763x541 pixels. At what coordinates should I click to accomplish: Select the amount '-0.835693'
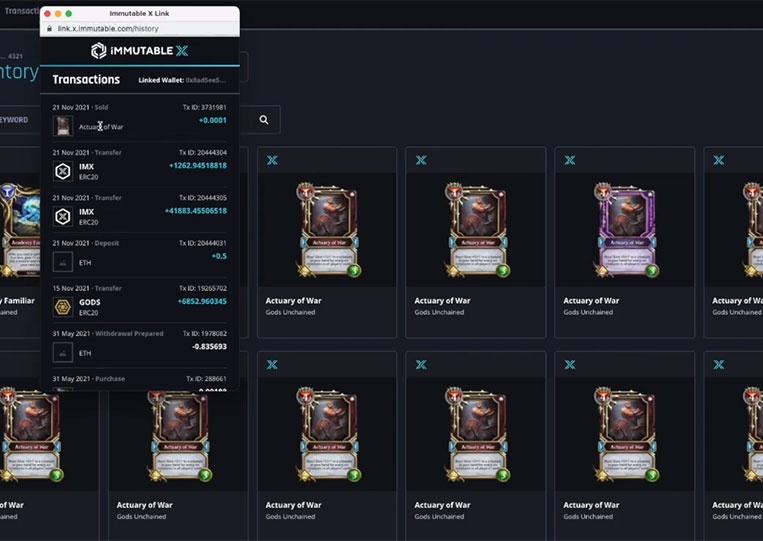click(x=209, y=346)
